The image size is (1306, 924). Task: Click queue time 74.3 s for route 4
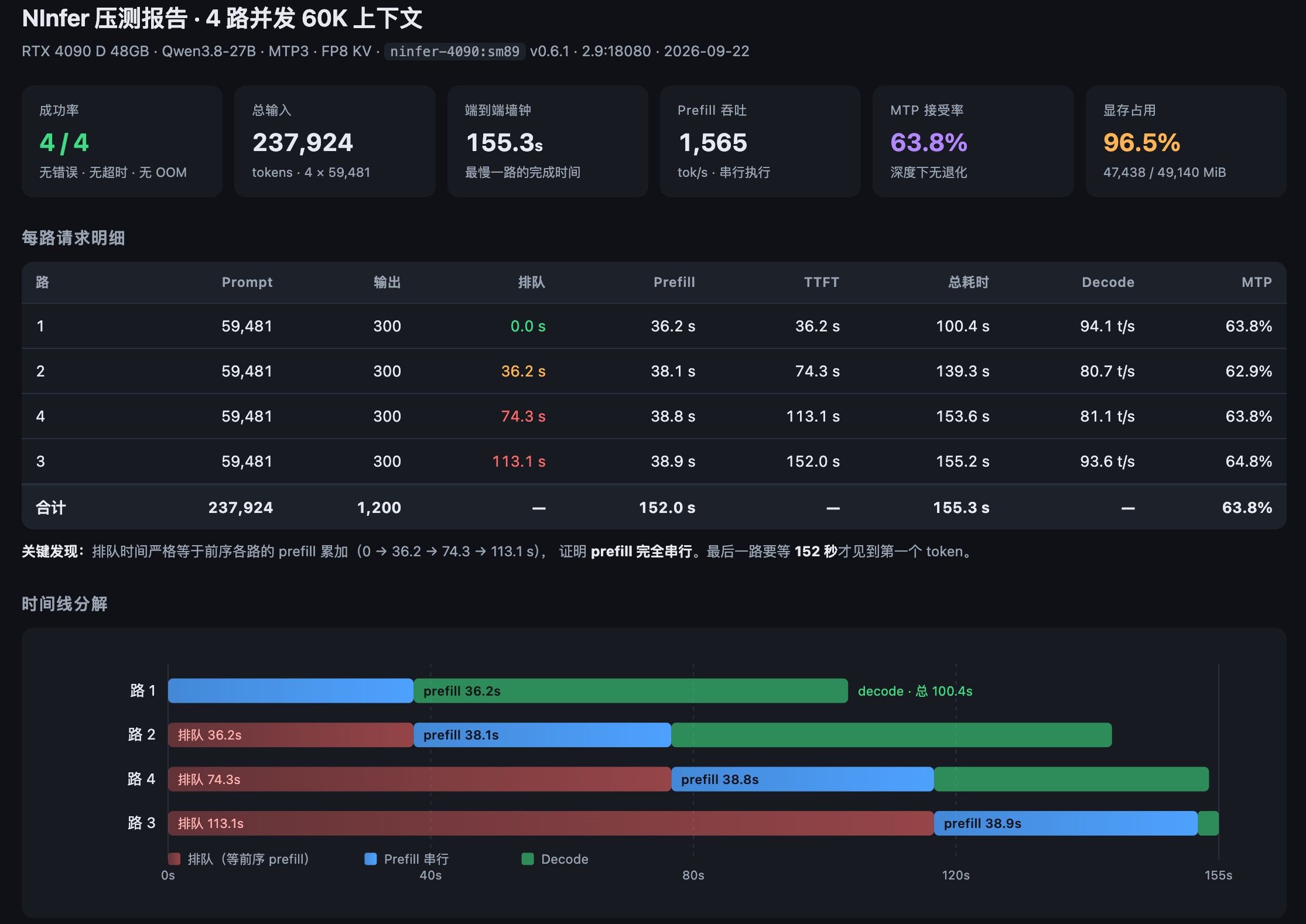523,416
